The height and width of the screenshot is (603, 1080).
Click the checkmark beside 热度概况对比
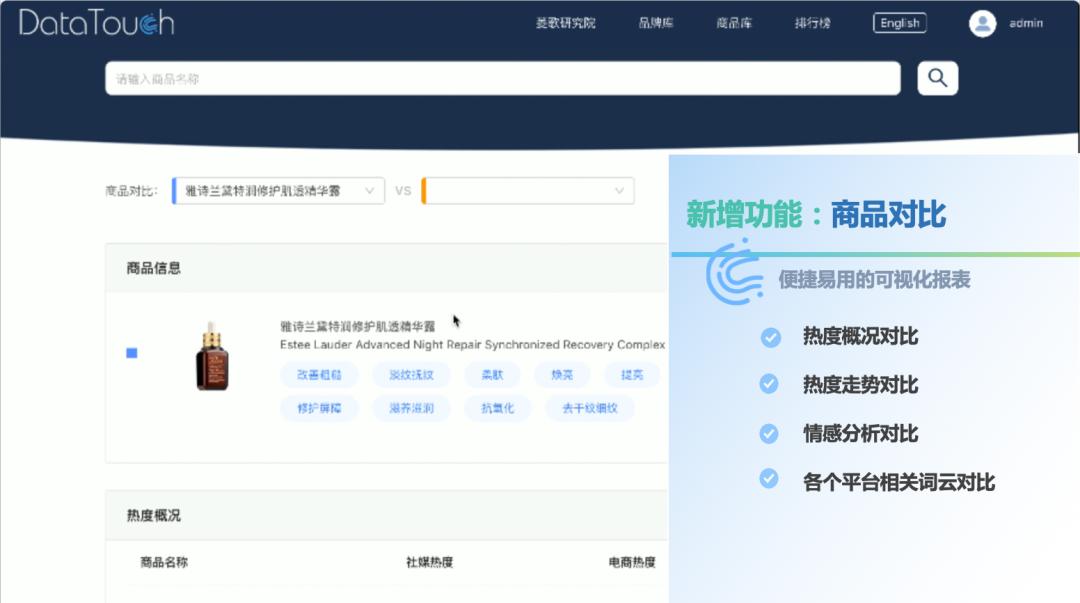pyautogui.click(x=769, y=338)
